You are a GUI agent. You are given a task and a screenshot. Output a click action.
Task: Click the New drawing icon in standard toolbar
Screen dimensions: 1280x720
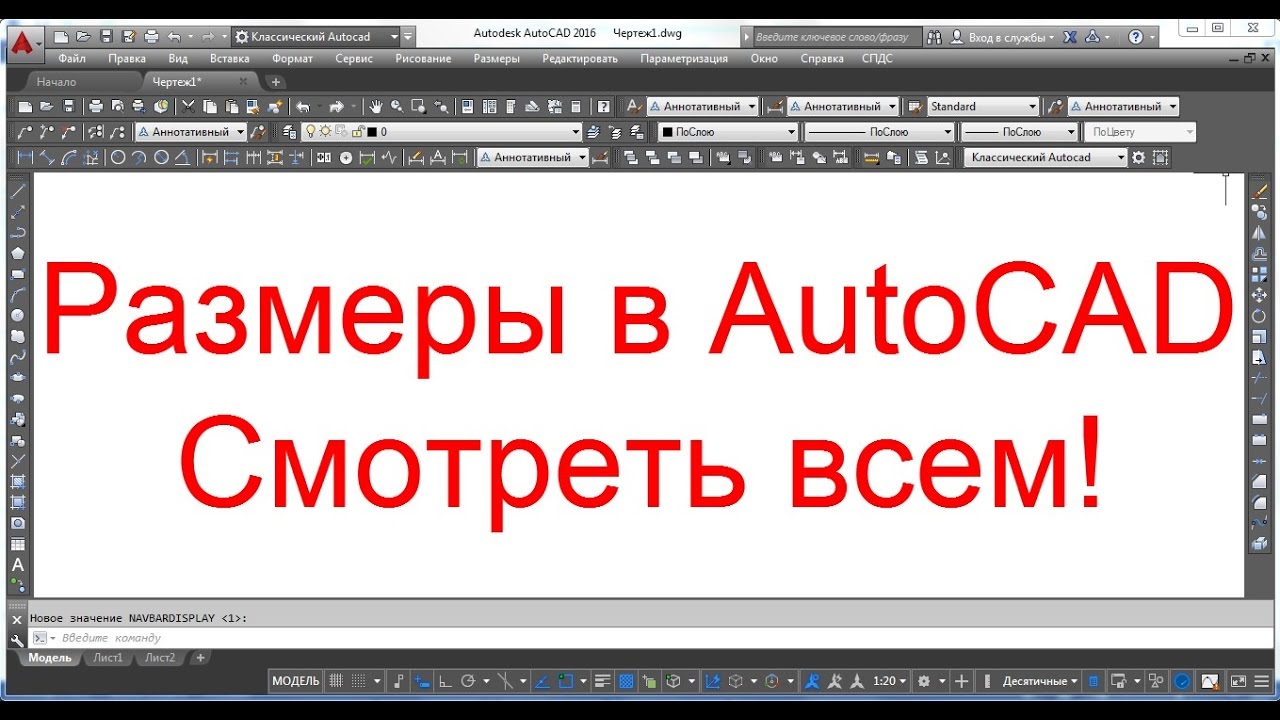tap(25, 106)
